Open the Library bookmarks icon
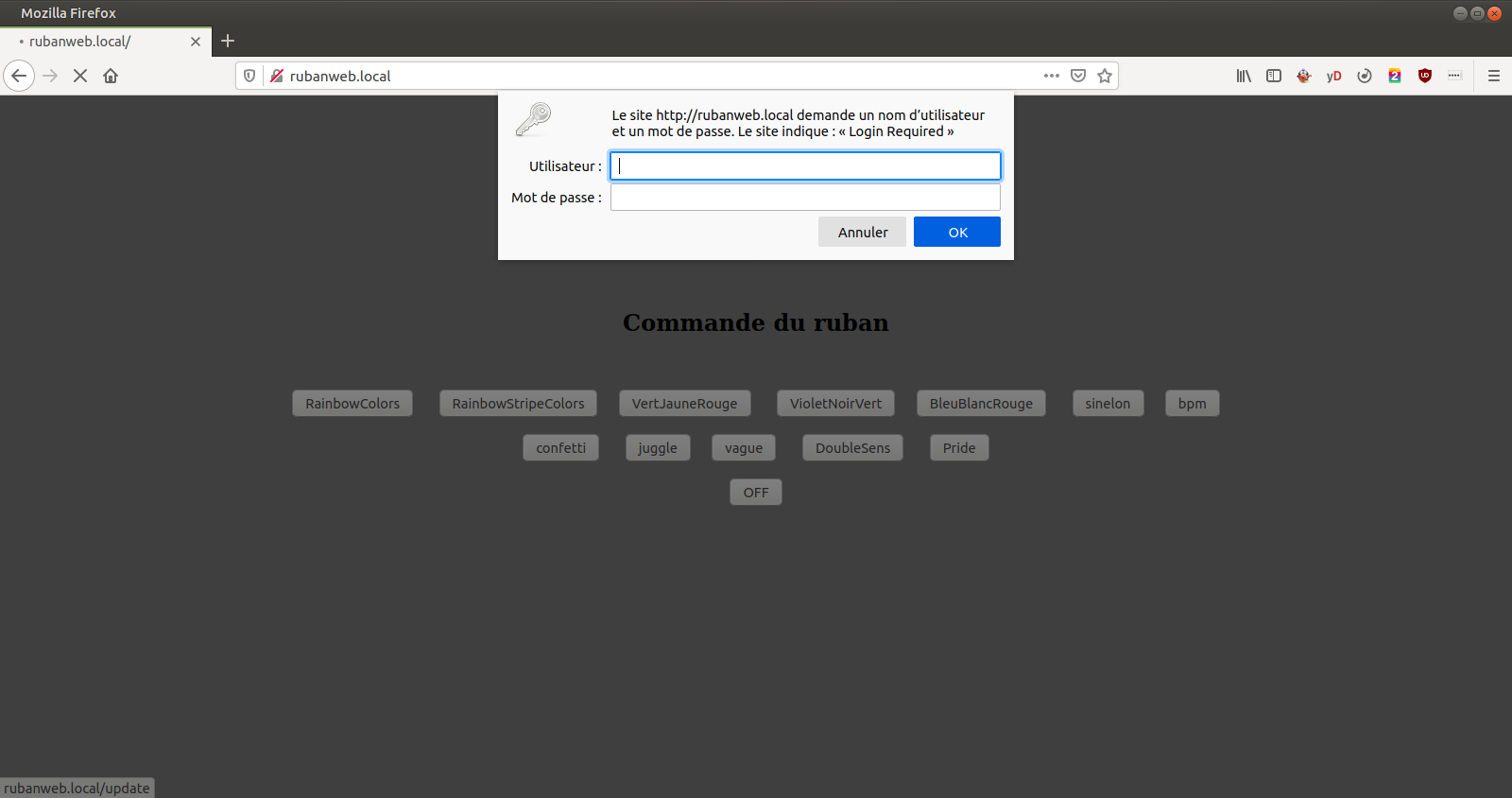 [x=1244, y=76]
